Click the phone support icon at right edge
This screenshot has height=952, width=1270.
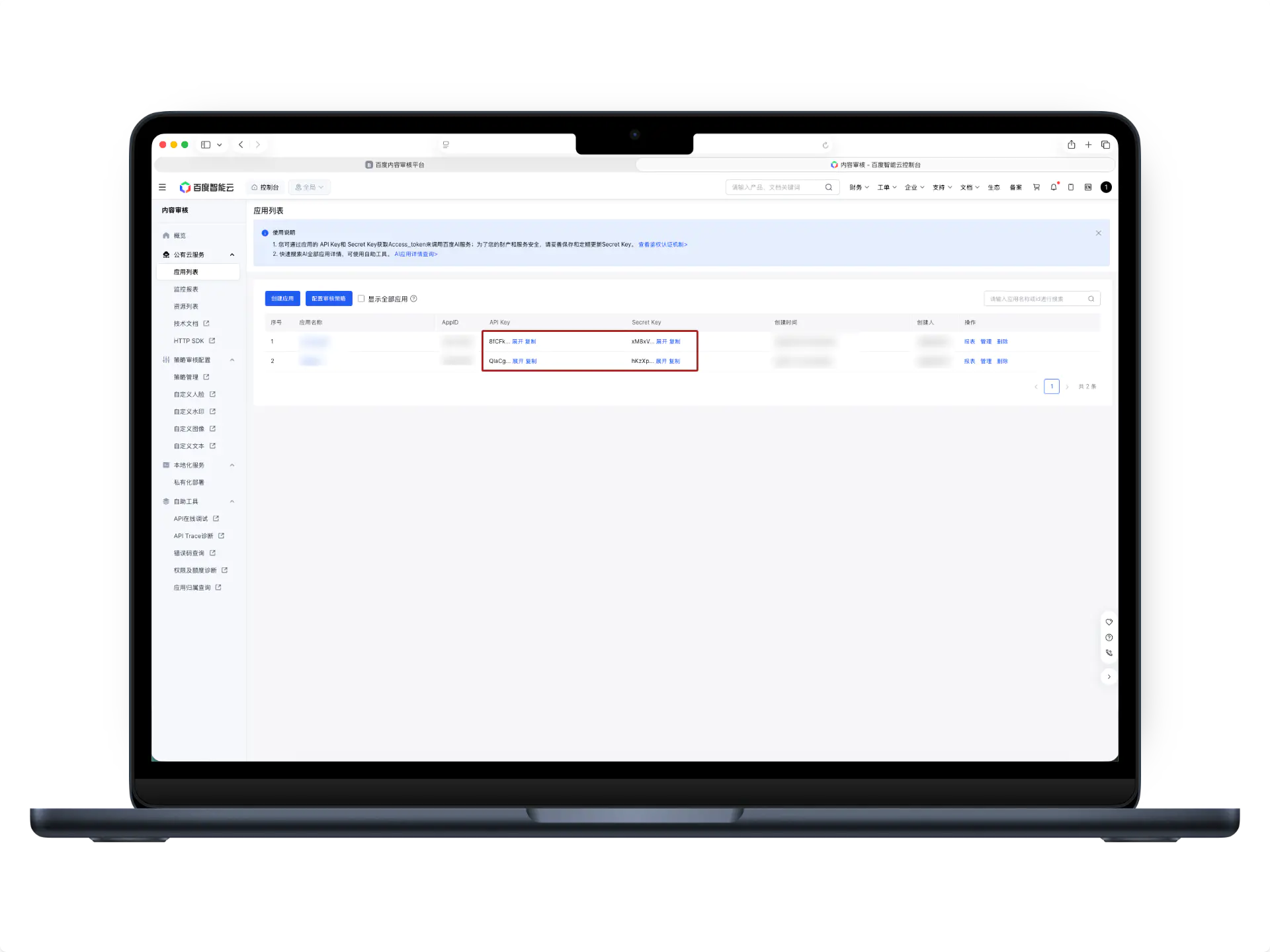(x=1109, y=653)
